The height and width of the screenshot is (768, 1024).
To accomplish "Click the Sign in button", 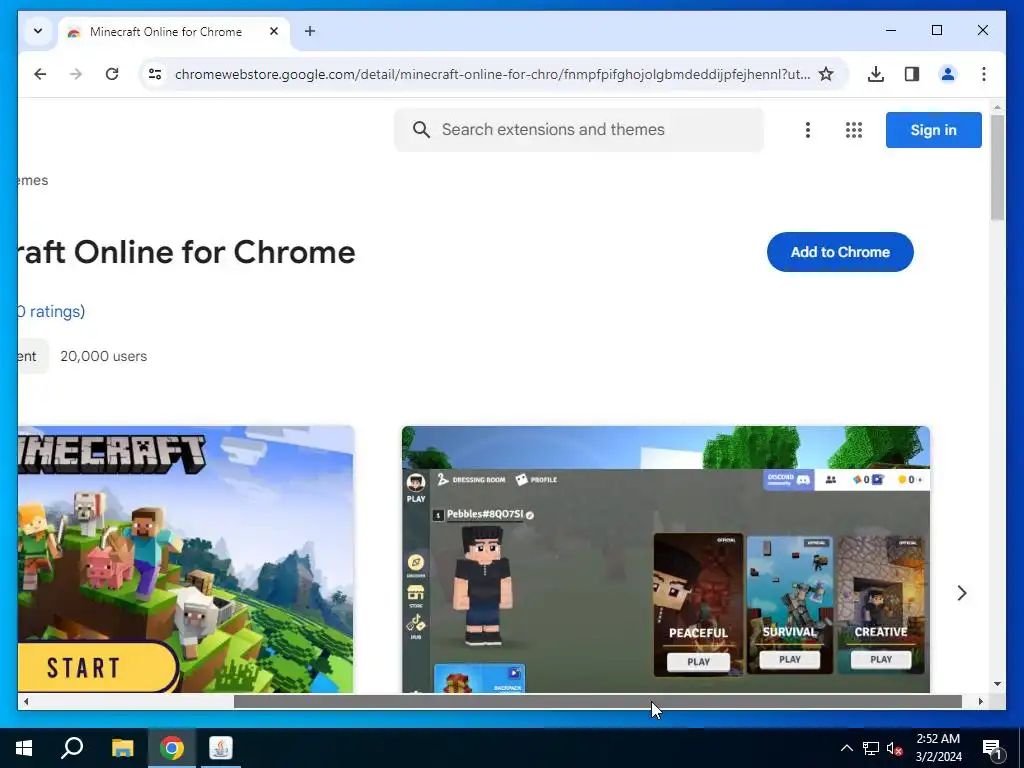I will pos(933,130).
